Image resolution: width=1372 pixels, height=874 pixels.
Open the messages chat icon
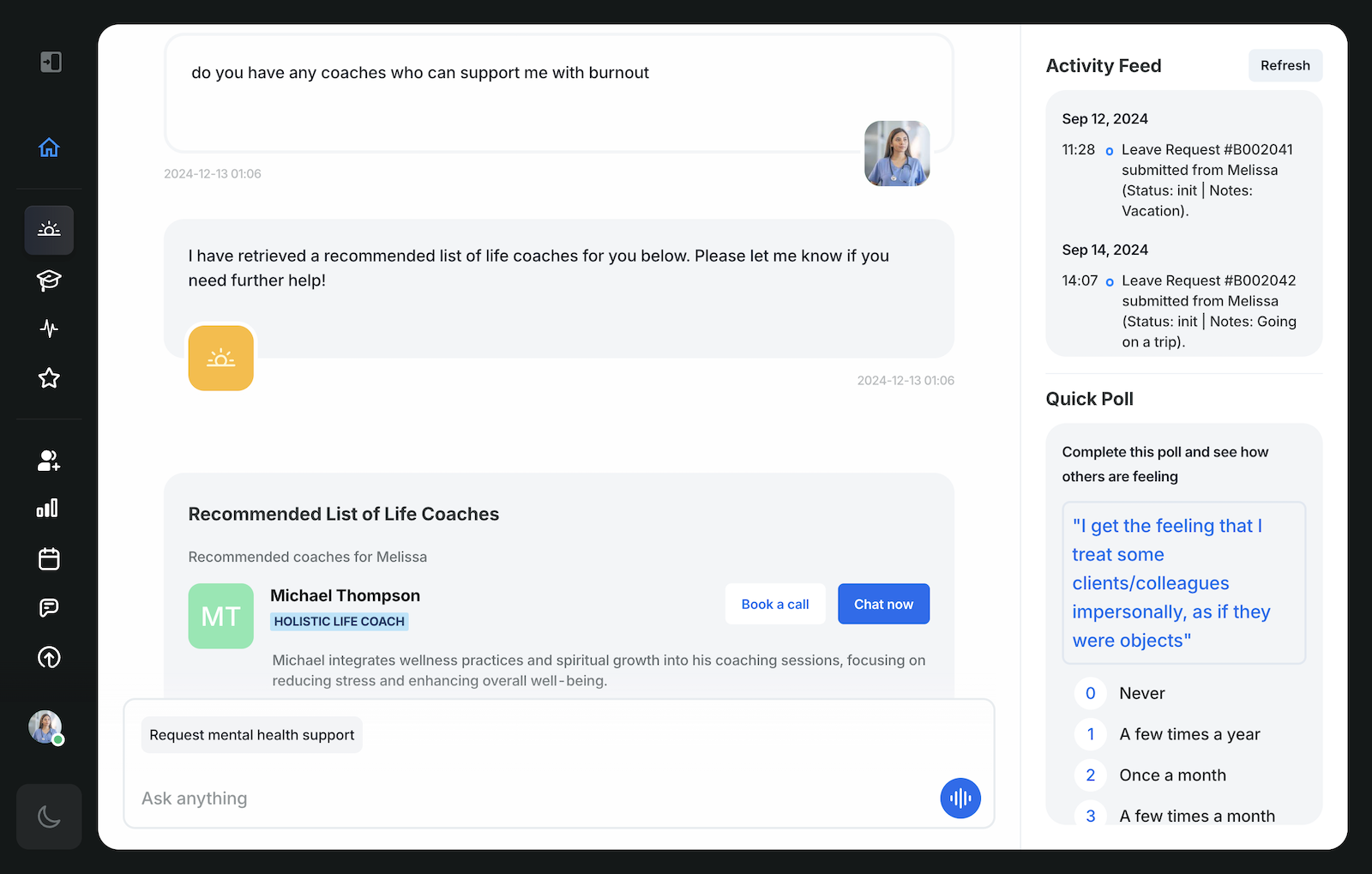point(49,607)
